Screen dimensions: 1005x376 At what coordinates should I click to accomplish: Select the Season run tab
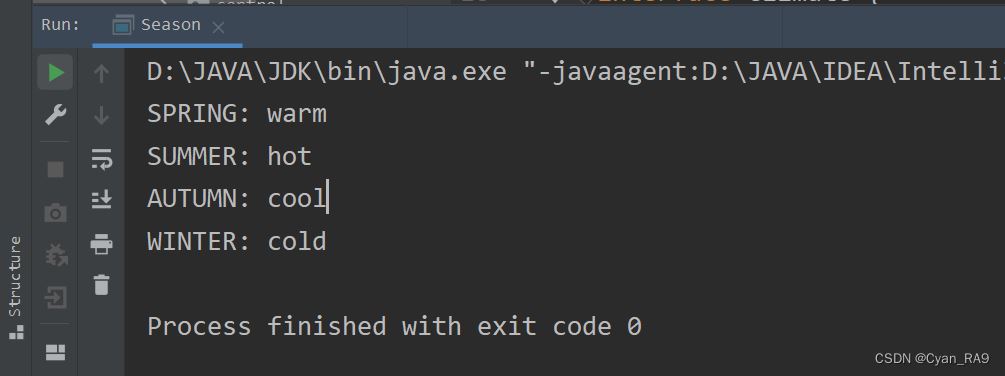click(x=157, y=26)
